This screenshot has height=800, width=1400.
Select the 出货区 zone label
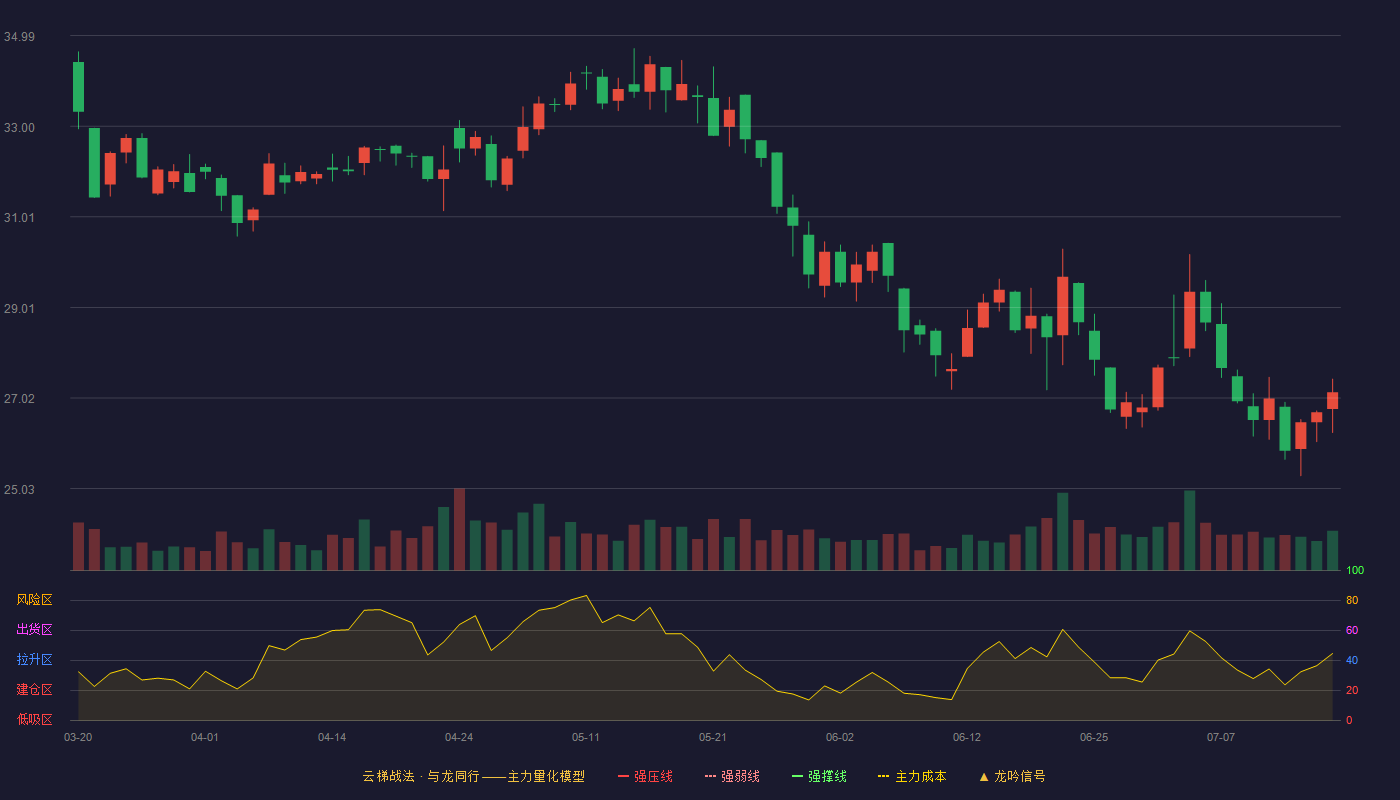coord(34,630)
